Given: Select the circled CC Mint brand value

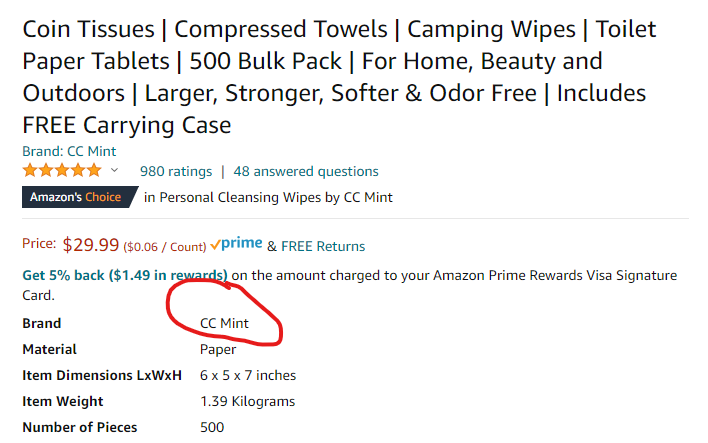Looking at the screenshot, I should click(x=224, y=323).
